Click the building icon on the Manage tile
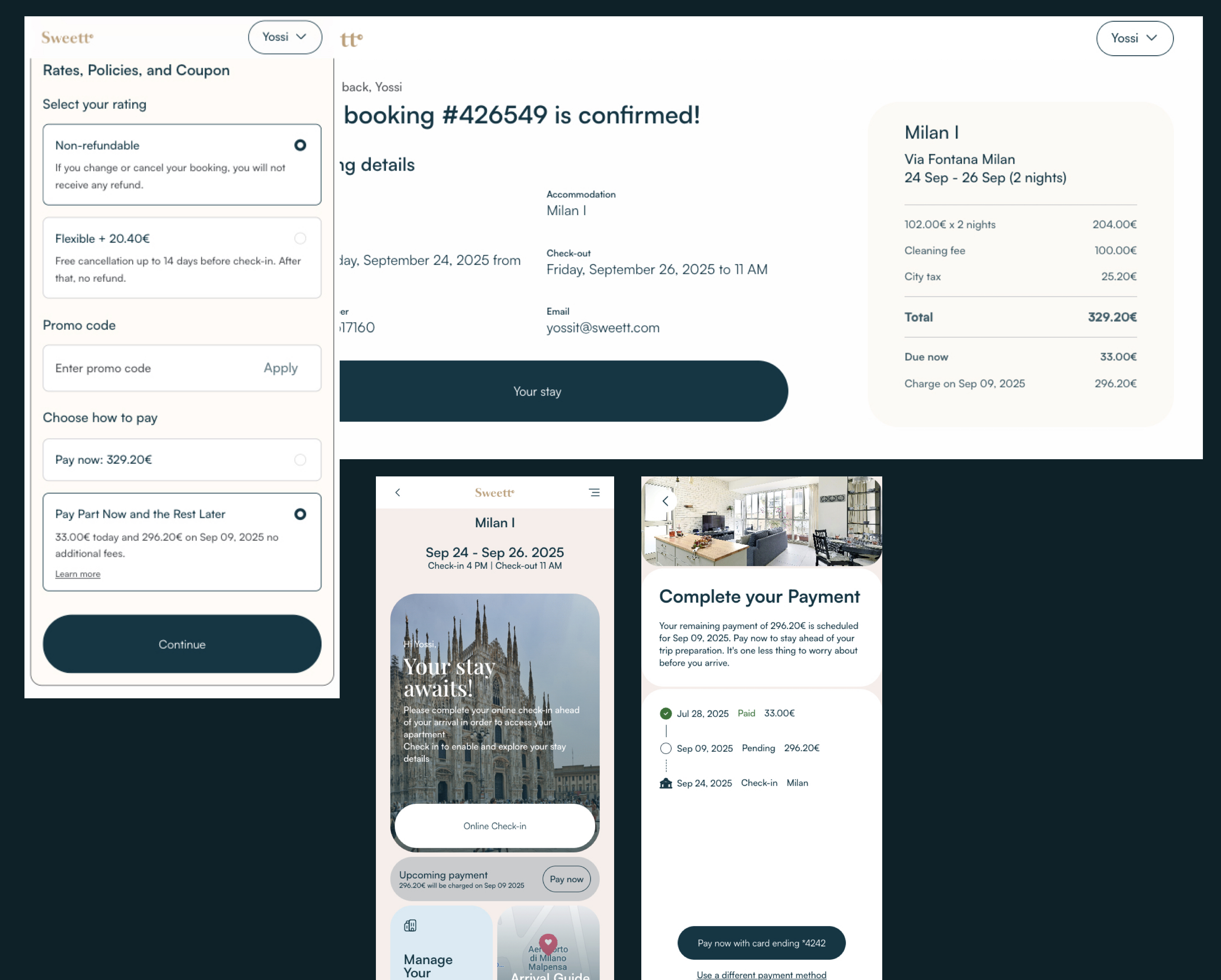This screenshot has height=980, width=1221. 410,926
